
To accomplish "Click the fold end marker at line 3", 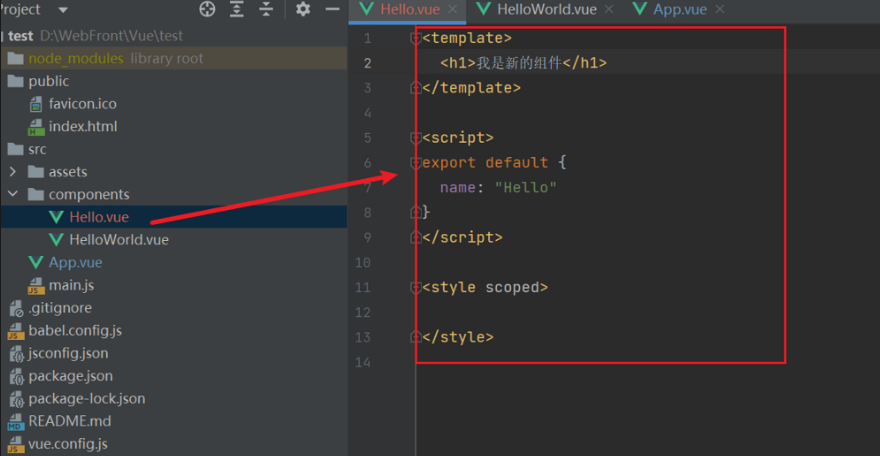I will tap(416, 88).
